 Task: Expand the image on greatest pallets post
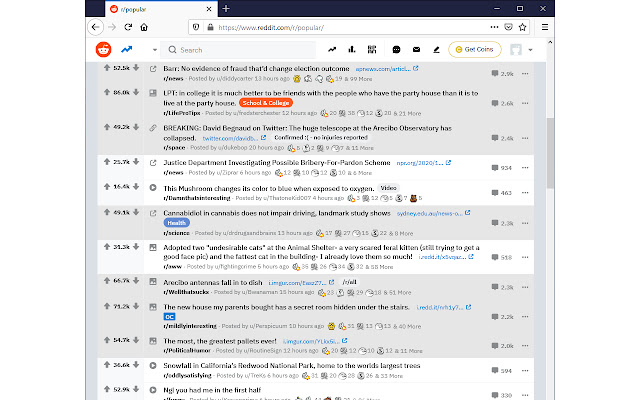pos(153,341)
